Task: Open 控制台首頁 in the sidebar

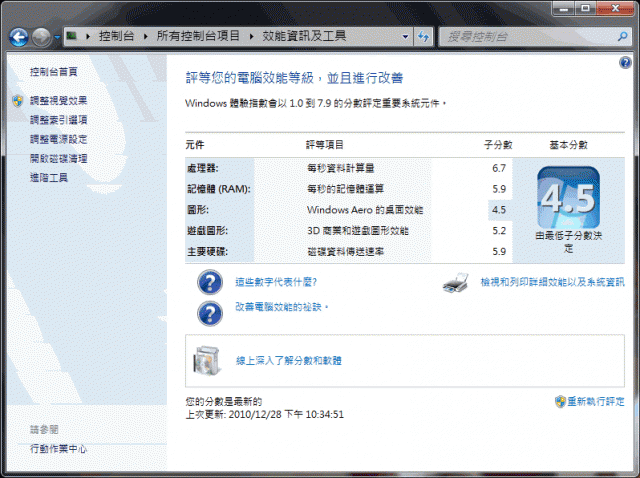Action: coord(53,72)
